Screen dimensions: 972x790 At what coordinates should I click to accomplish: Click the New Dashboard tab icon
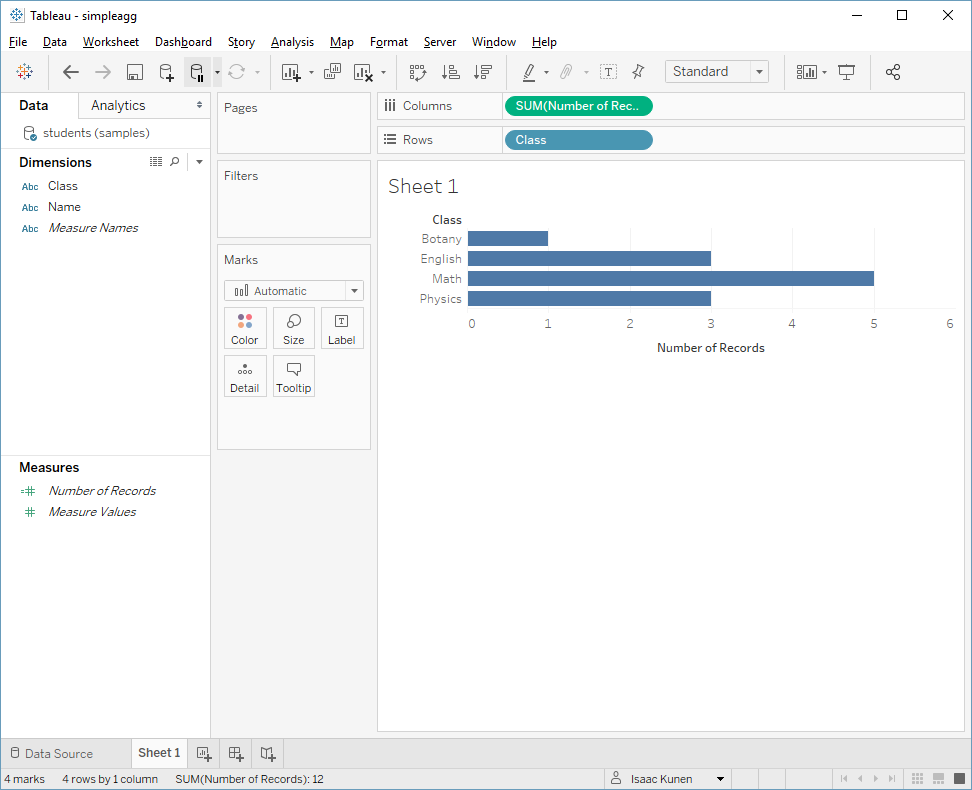click(x=236, y=753)
